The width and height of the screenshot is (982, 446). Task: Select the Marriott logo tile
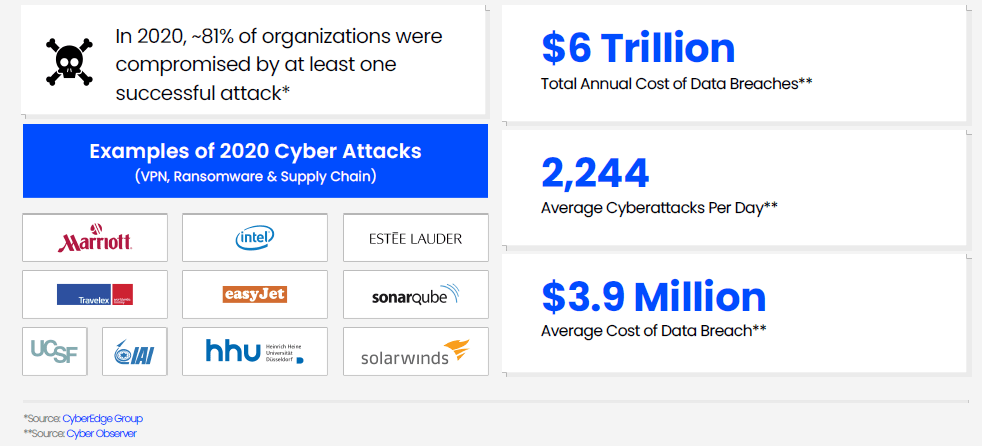click(95, 237)
